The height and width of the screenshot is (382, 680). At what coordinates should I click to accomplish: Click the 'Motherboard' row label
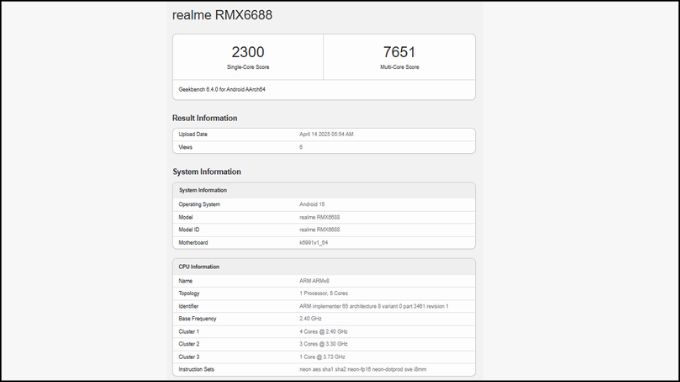[x=193, y=243]
